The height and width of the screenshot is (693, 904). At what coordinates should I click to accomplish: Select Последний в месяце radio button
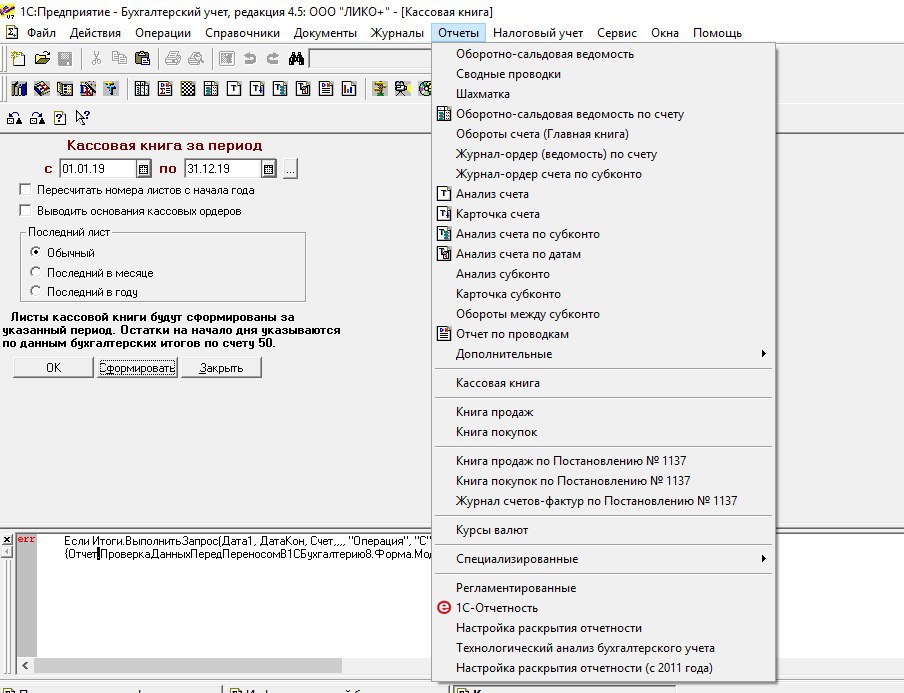(36, 272)
